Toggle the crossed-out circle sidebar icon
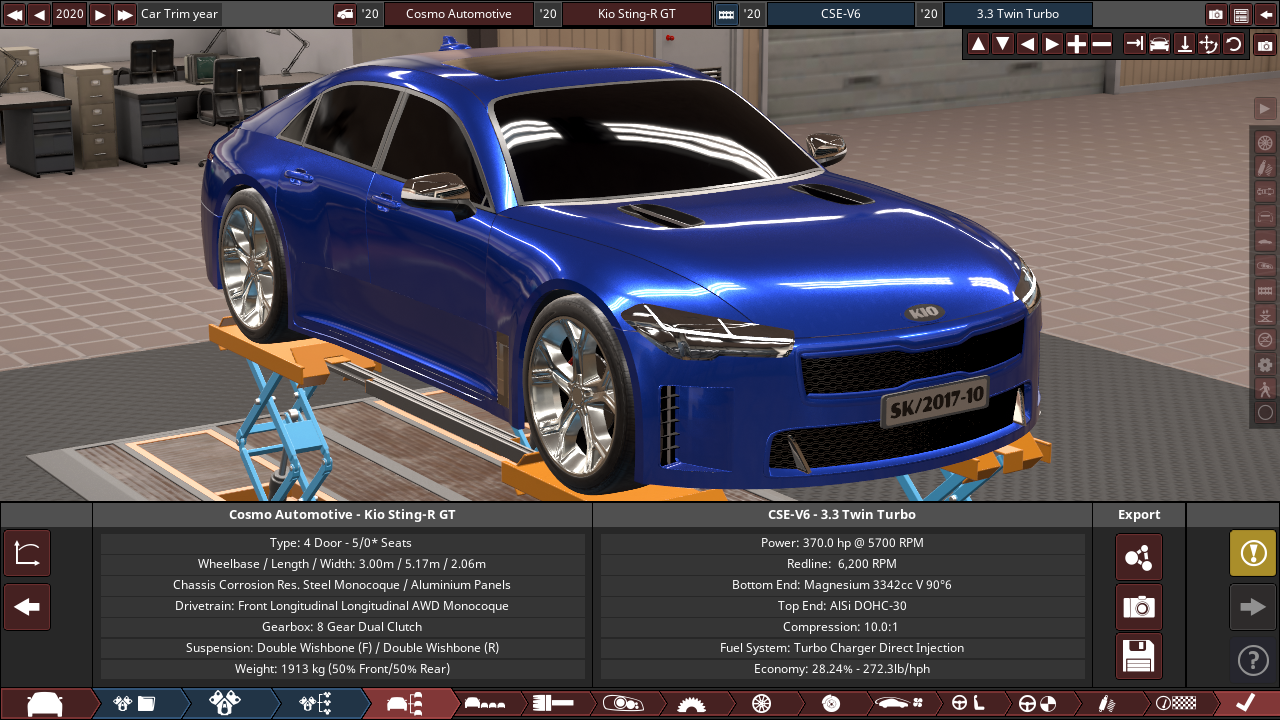Image resolution: width=1280 pixels, height=720 pixels. pos(1265,339)
